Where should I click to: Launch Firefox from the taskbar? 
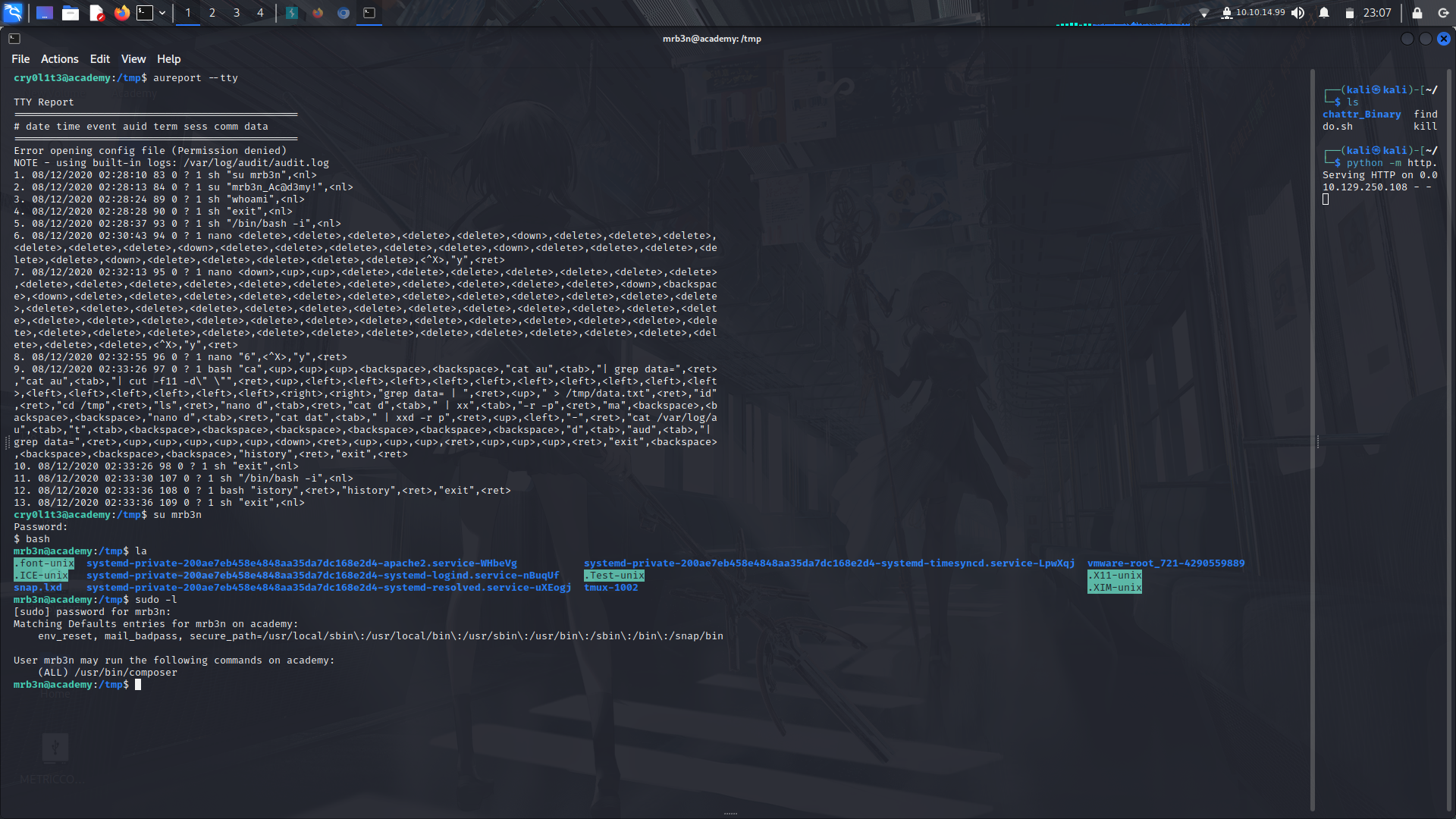pyautogui.click(x=122, y=13)
